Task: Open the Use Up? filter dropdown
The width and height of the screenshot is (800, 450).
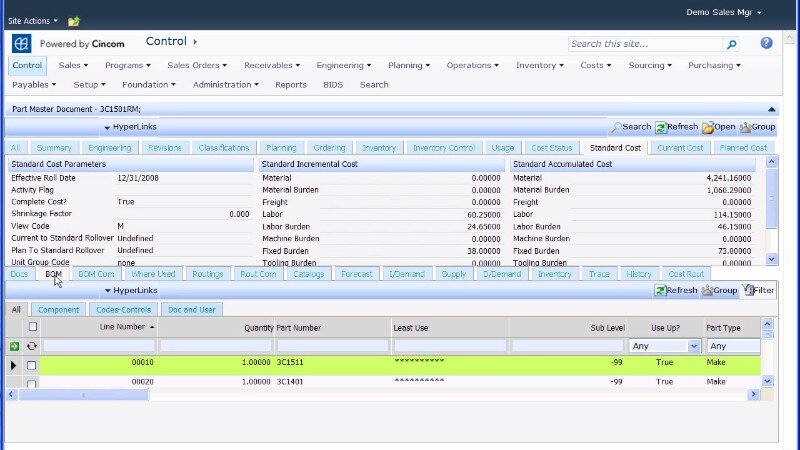Action: point(693,346)
